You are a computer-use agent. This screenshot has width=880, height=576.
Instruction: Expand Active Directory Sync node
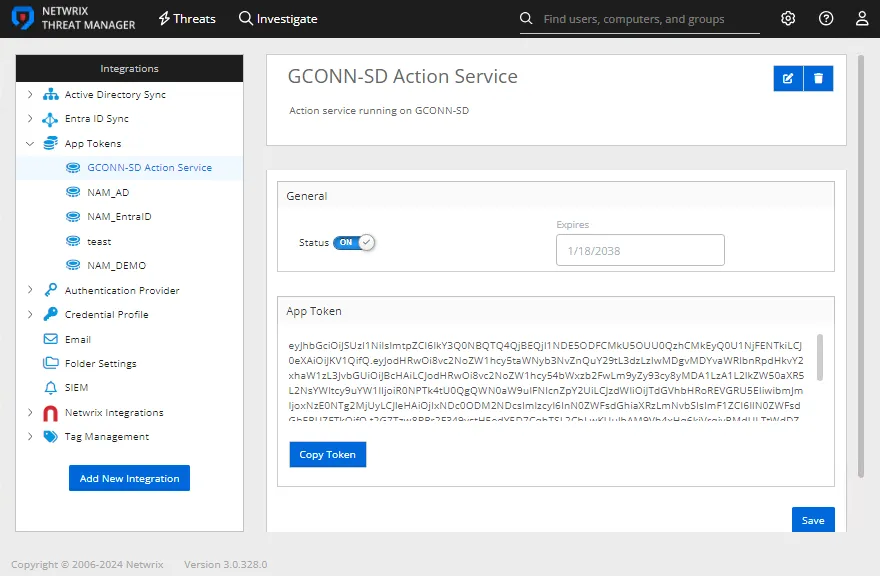(30, 94)
